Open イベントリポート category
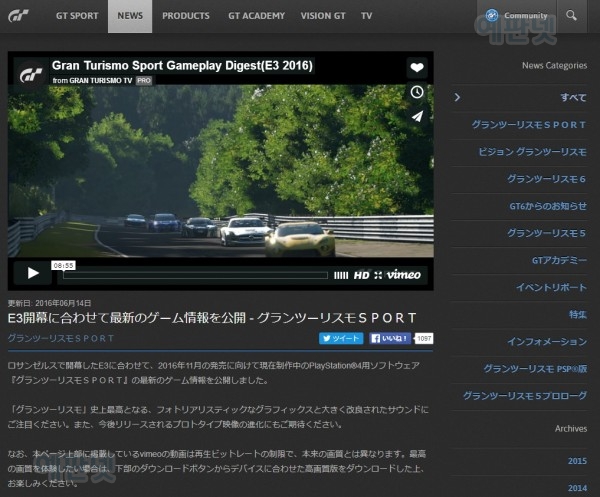Viewport: 600px width, 497px height. pos(551,287)
